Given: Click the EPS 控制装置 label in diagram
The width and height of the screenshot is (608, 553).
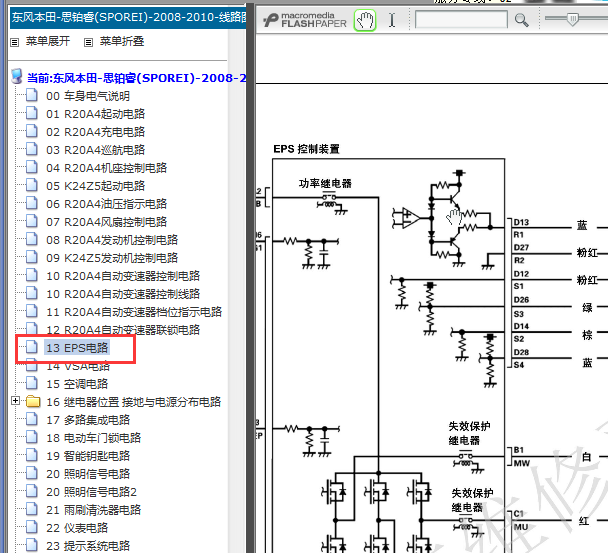Looking at the screenshot, I should pos(306,149).
